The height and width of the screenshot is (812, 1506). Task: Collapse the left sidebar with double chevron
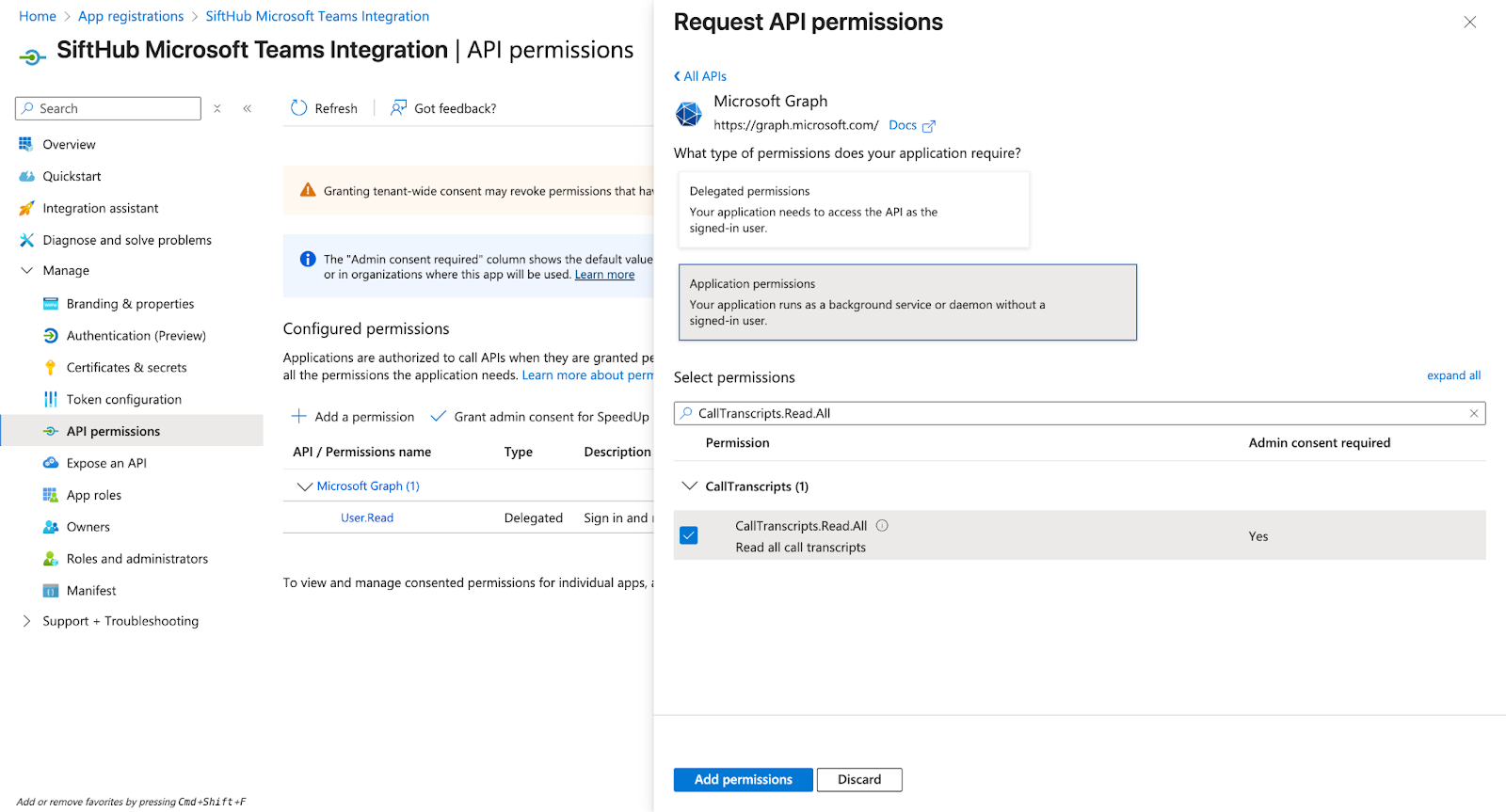248,109
